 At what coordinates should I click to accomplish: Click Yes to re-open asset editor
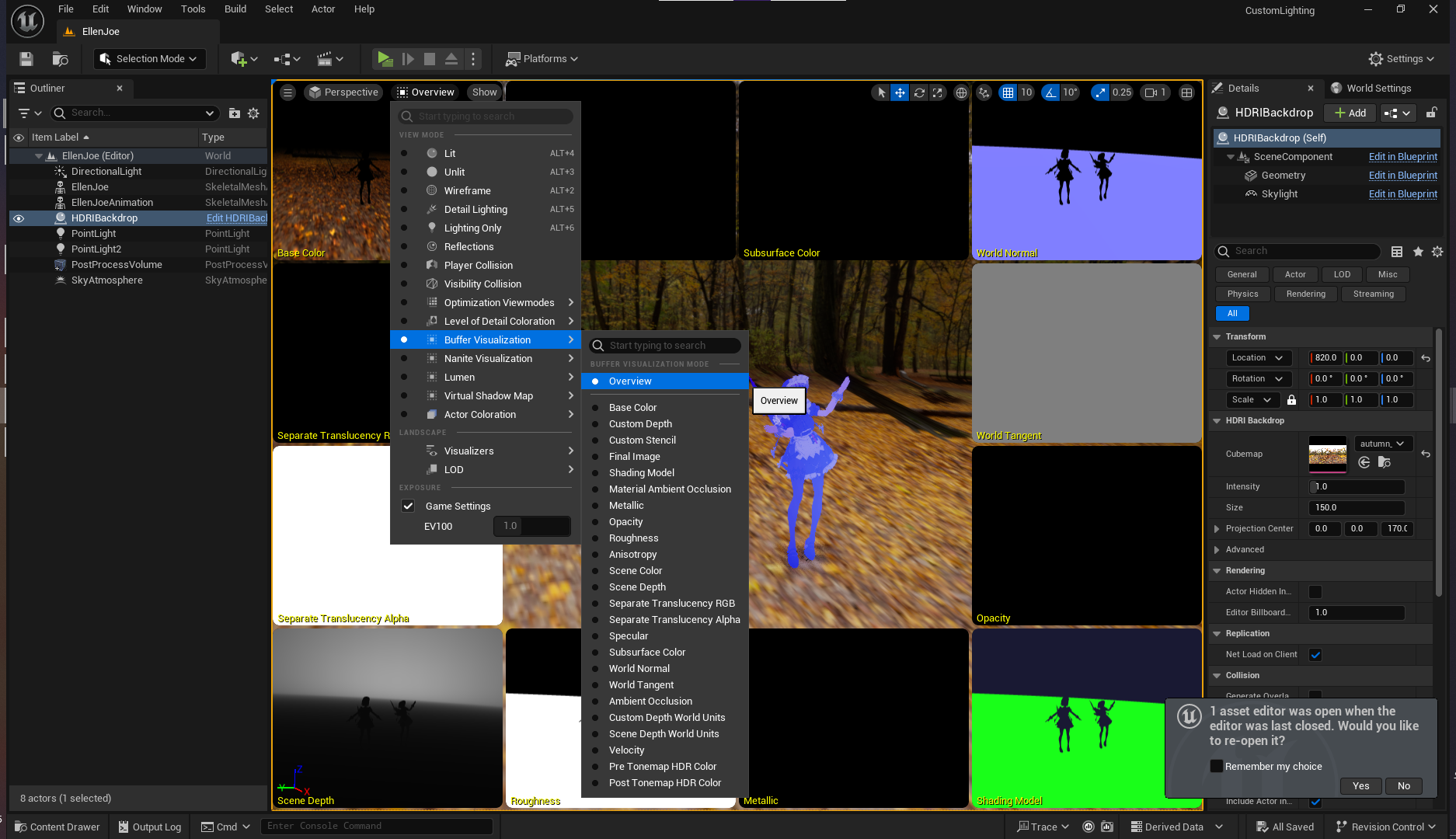1360,785
